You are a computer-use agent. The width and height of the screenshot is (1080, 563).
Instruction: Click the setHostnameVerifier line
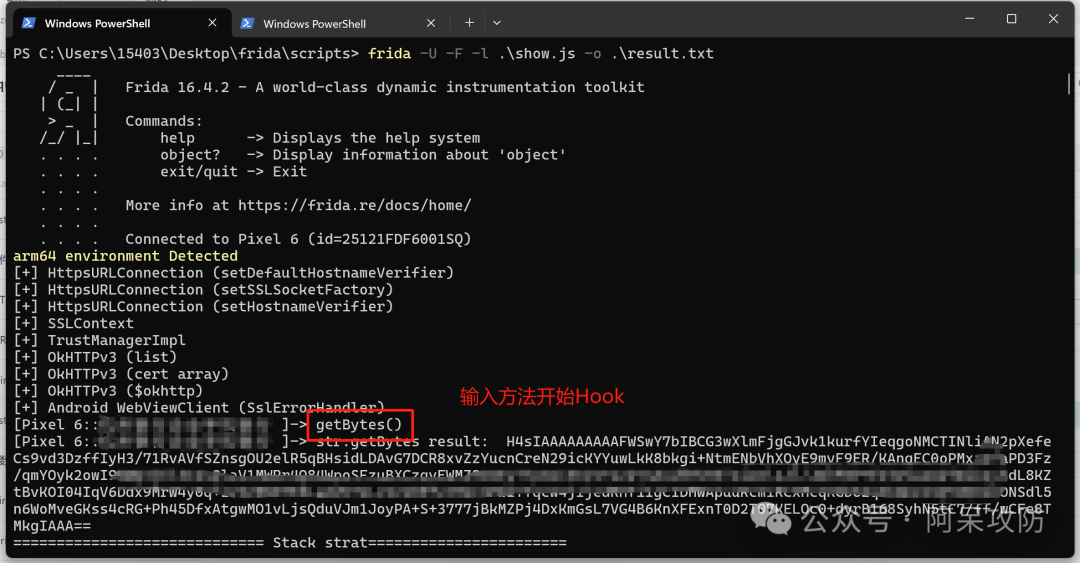tap(203, 307)
